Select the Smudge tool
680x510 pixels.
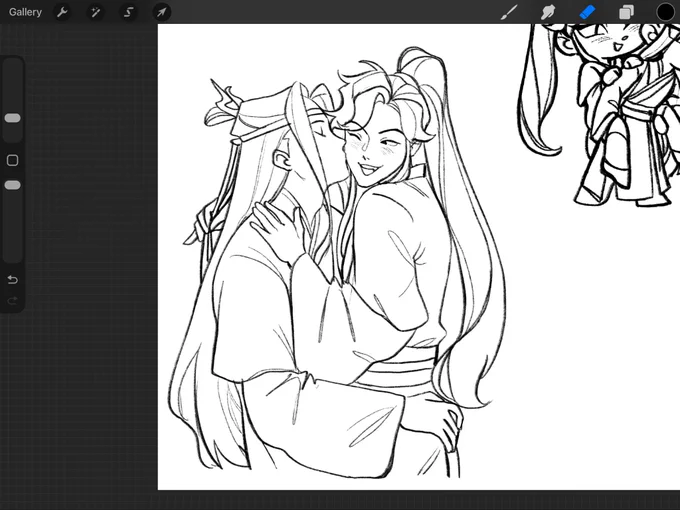(548, 12)
